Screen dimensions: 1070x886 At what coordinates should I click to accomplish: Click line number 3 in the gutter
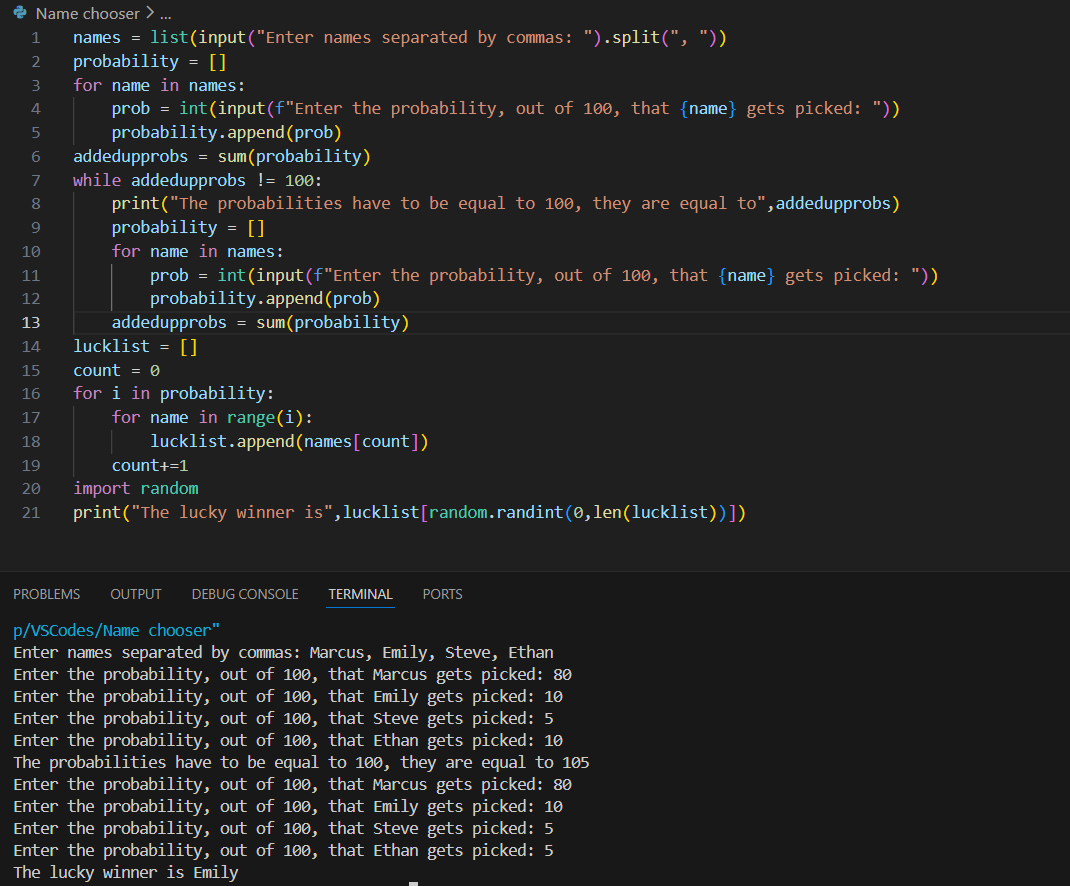click(35, 85)
